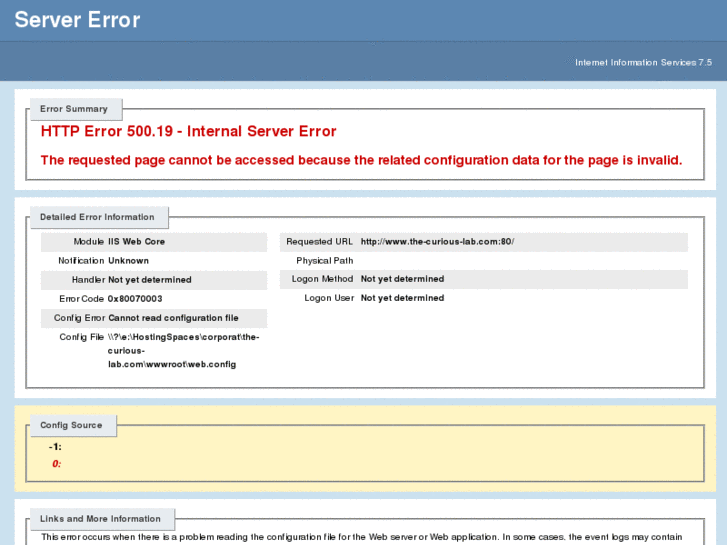Click the HTTP Error 500.19 heading
The image size is (727, 545).
188,131
